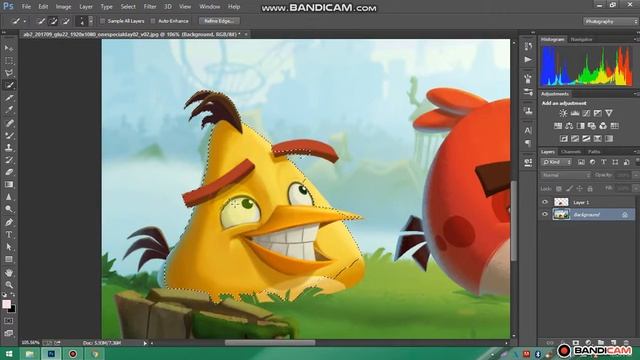Select the Eyedropper tool

(x=9, y=110)
